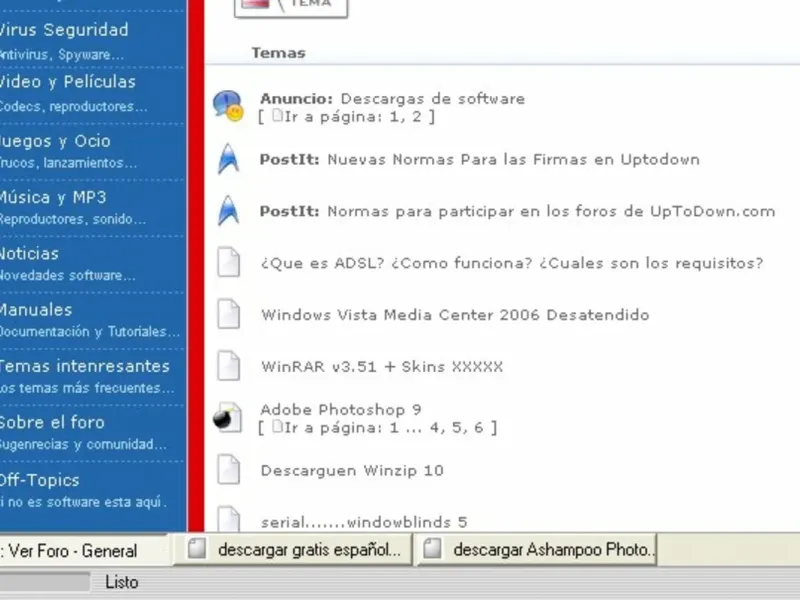Click 'Sugenrecias y comunidad...' subtitle in sidebar
The height and width of the screenshot is (600, 800).
click(83, 444)
